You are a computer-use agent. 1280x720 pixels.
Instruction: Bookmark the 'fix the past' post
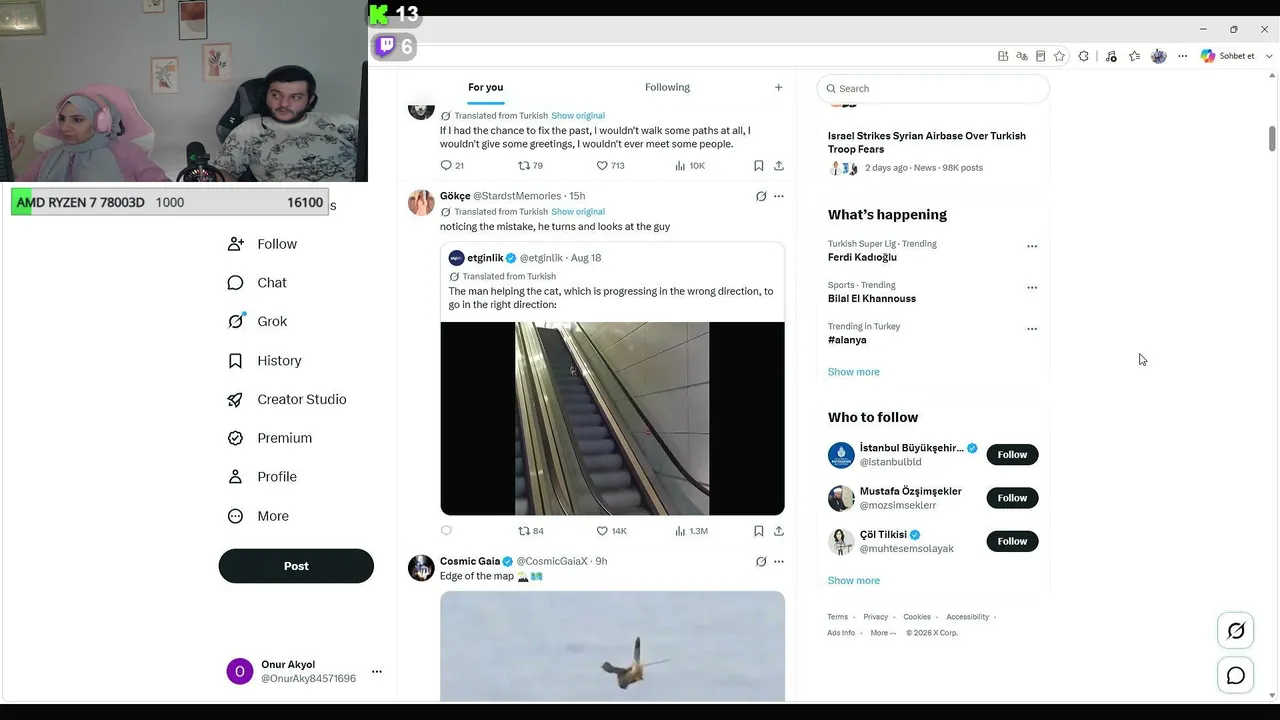pos(759,166)
